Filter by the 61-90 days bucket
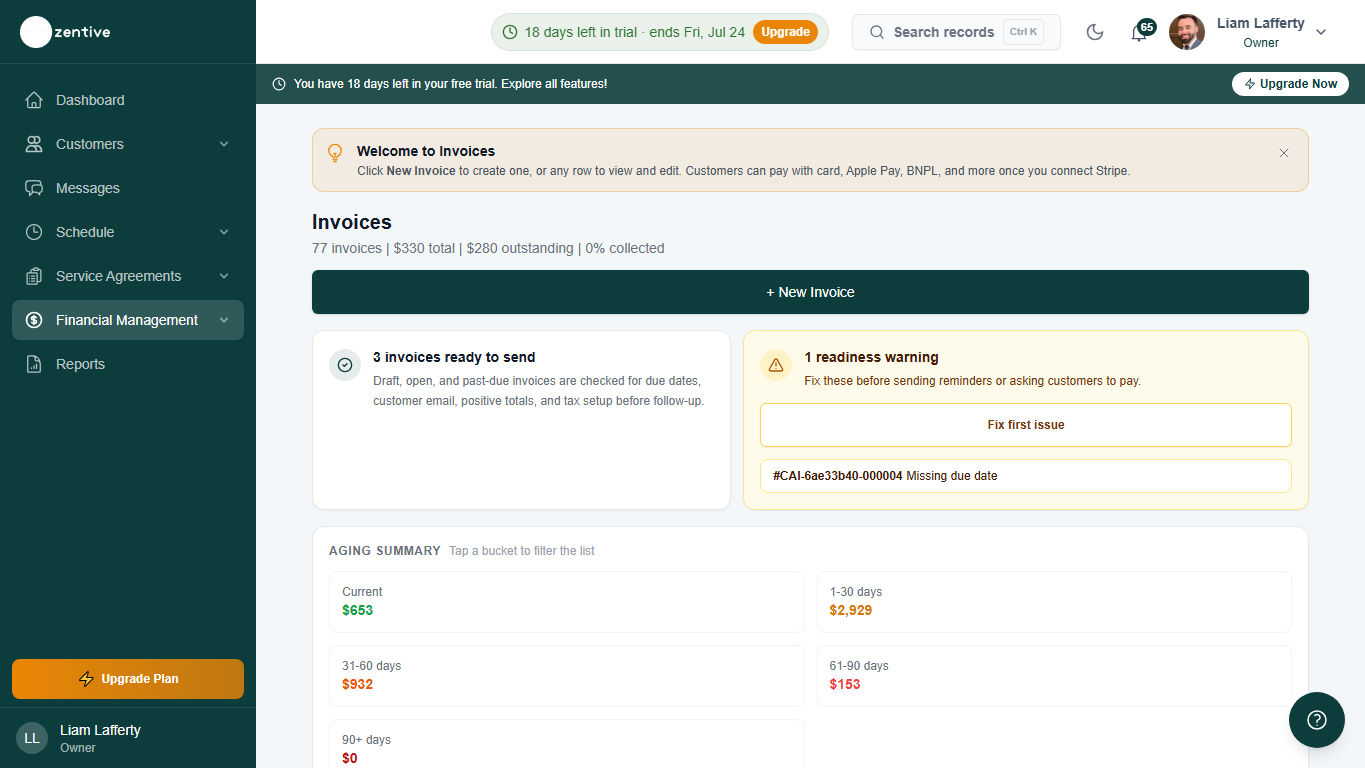The height and width of the screenshot is (768, 1365). click(x=1054, y=676)
